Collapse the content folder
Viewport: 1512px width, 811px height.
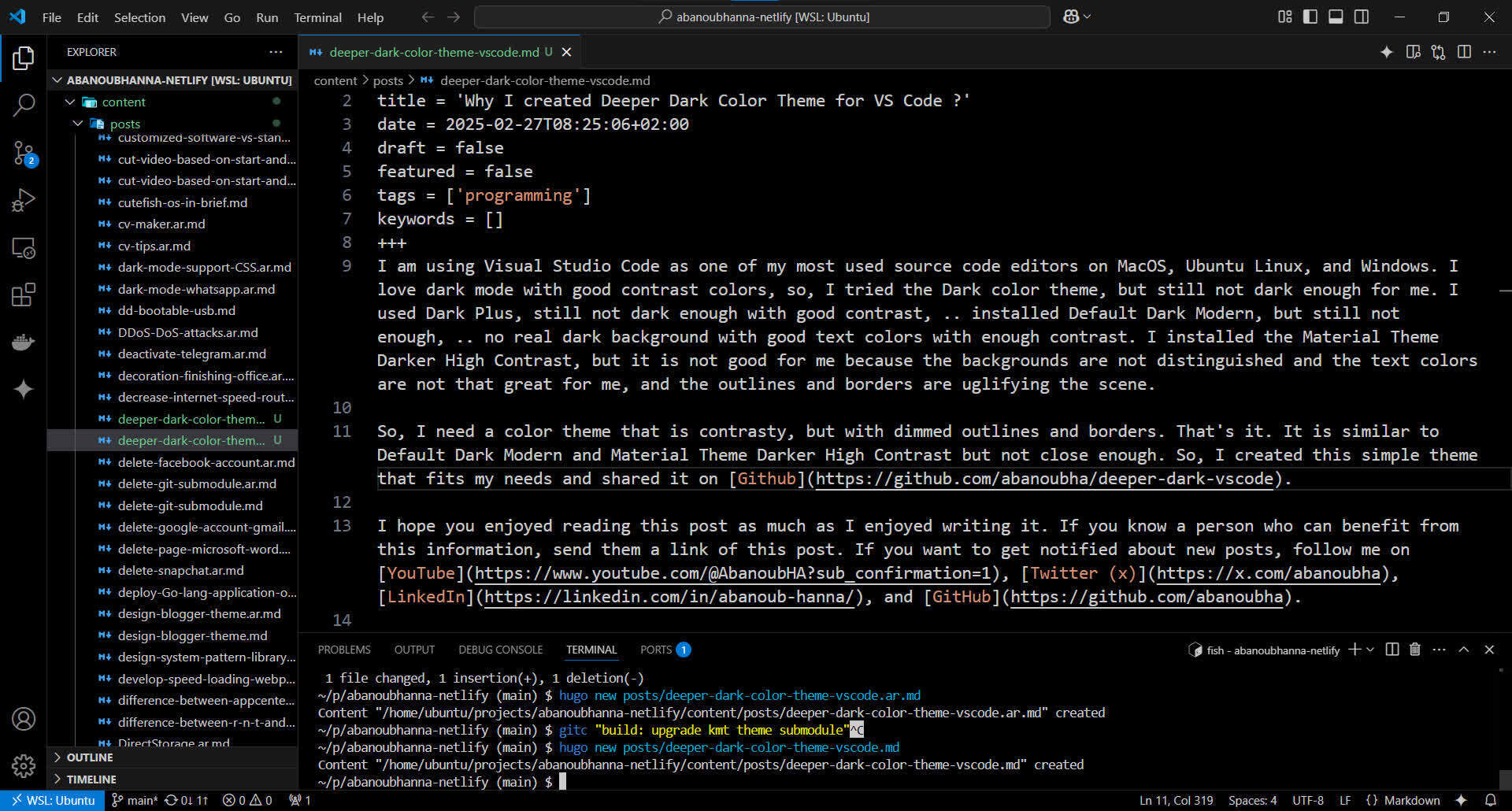[70, 102]
